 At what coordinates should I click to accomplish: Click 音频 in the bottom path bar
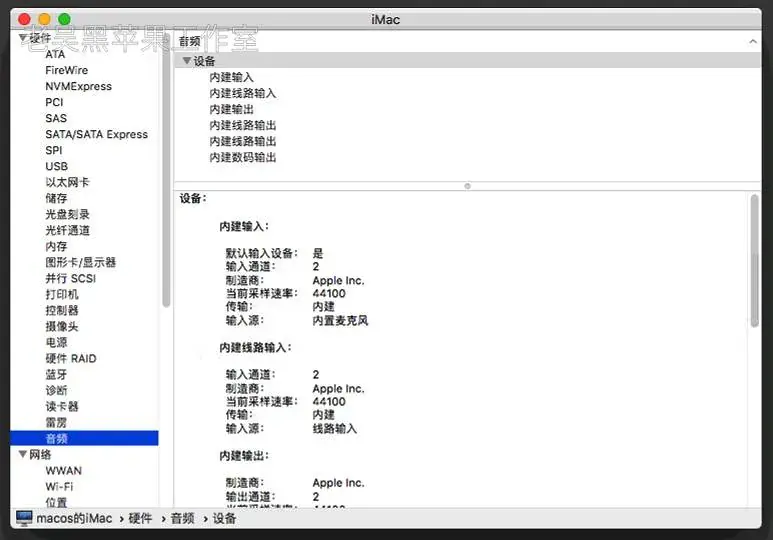click(182, 518)
